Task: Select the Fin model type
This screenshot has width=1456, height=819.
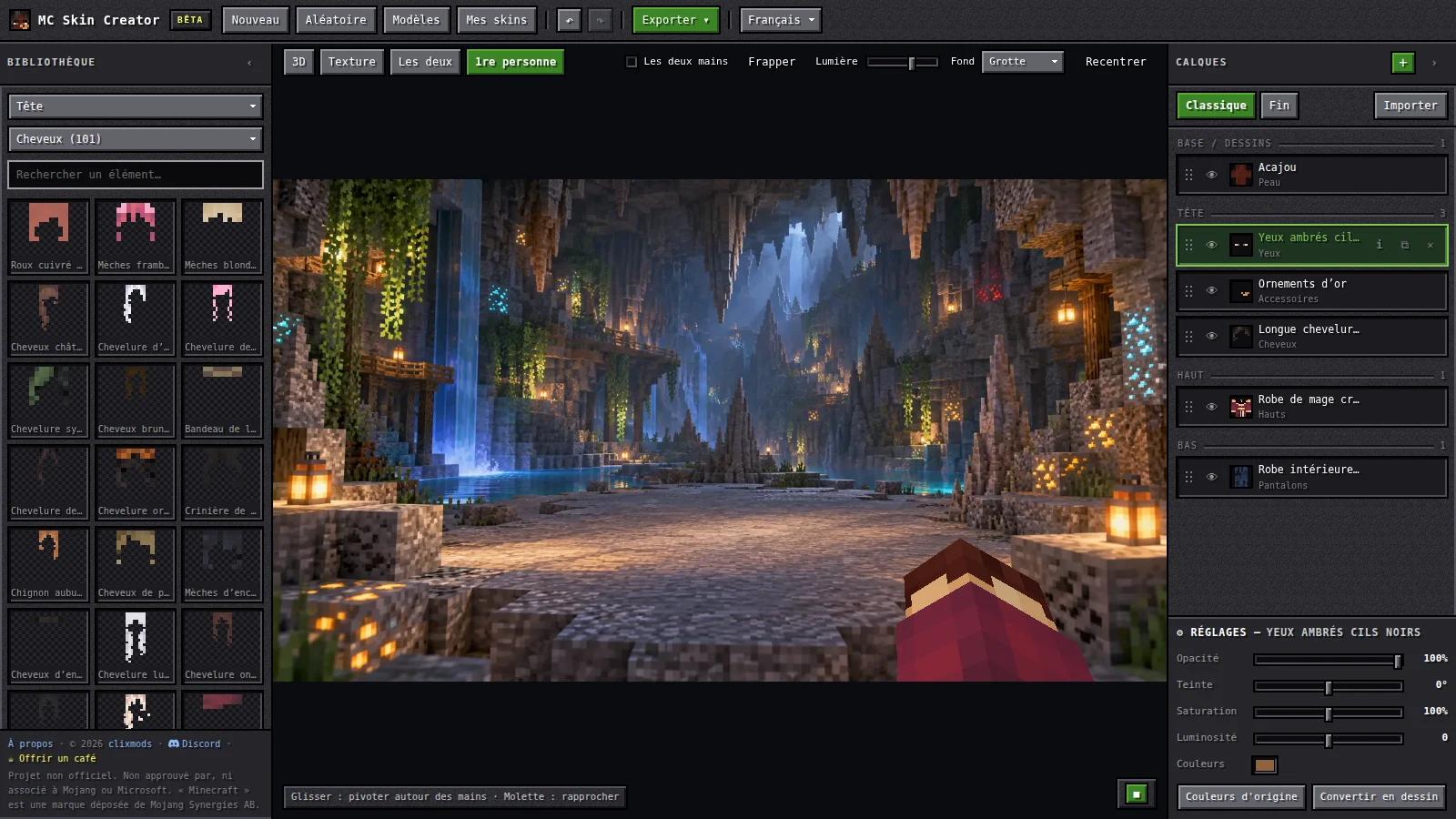Action: click(x=1279, y=106)
